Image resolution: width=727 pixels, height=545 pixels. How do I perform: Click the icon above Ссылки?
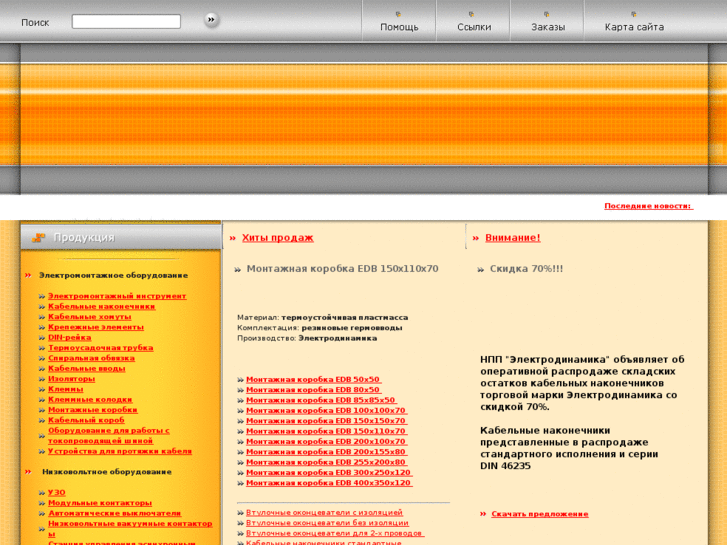click(x=473, y=14)
